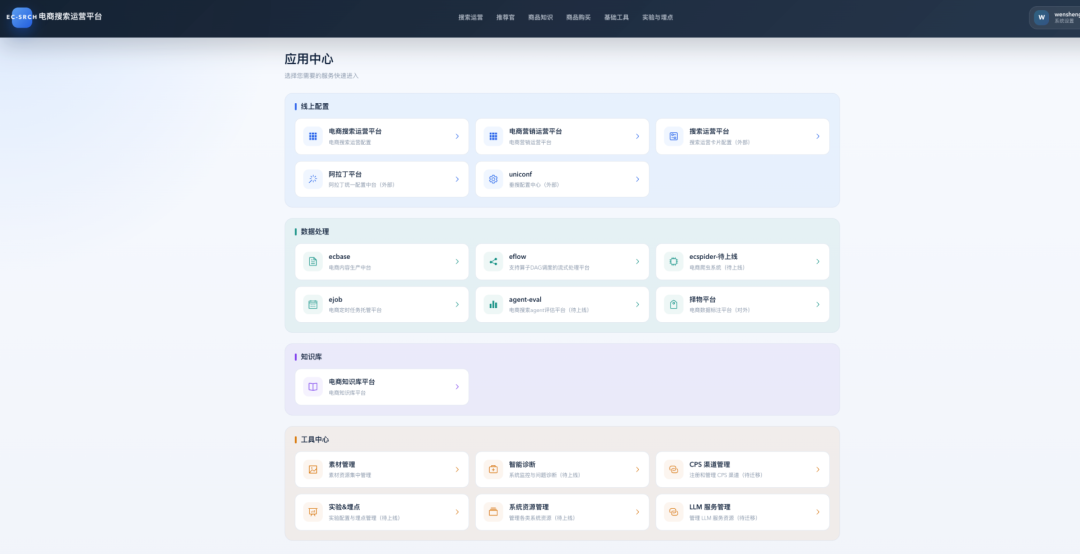The image size is (1080, 554).
Task: Click the grid icon of 电商搜索运营平台 card
Action: [313, 136]
